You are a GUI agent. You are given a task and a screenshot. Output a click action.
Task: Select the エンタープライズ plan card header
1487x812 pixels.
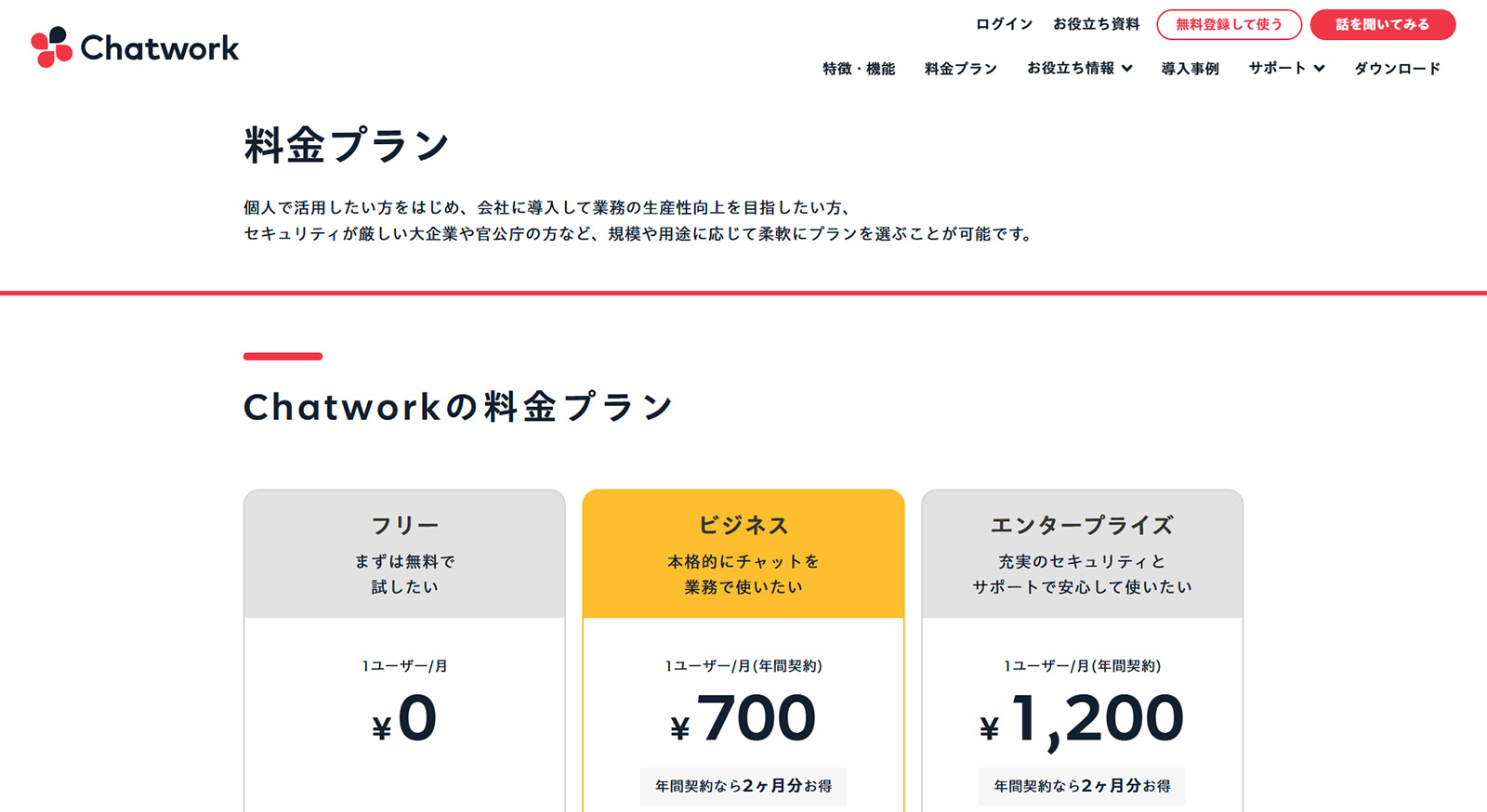pyautogui.click(x=1082, y=554)
